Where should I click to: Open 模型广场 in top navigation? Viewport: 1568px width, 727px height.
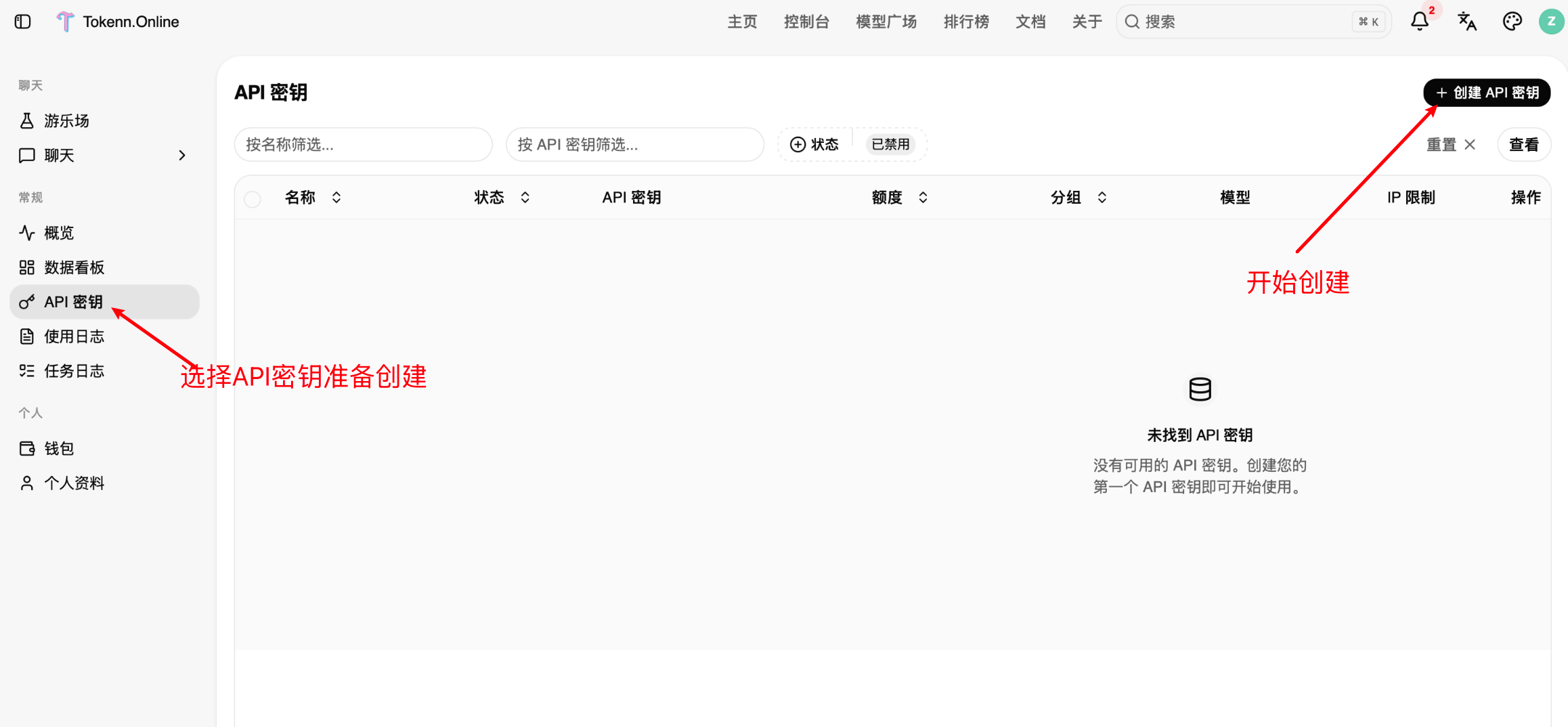coord(886,22)
